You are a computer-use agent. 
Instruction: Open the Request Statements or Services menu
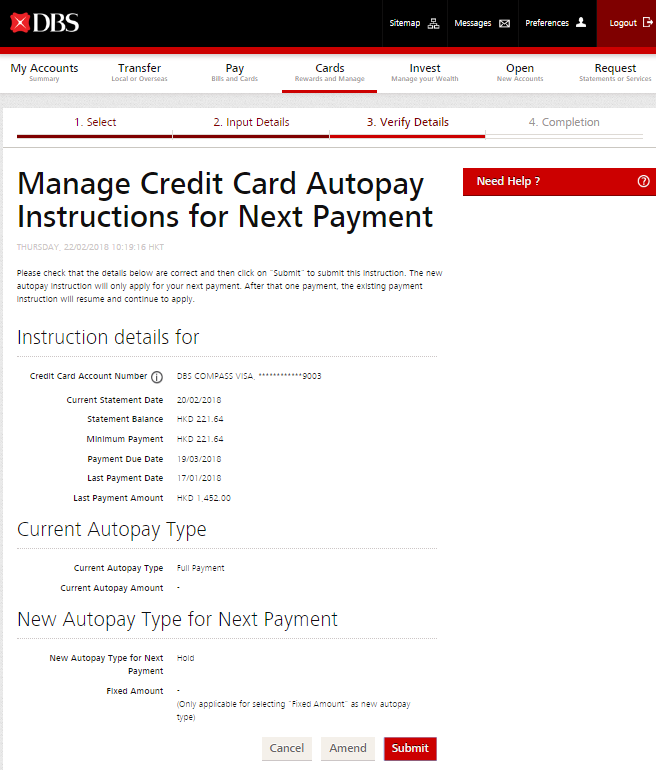coord(614,72)
